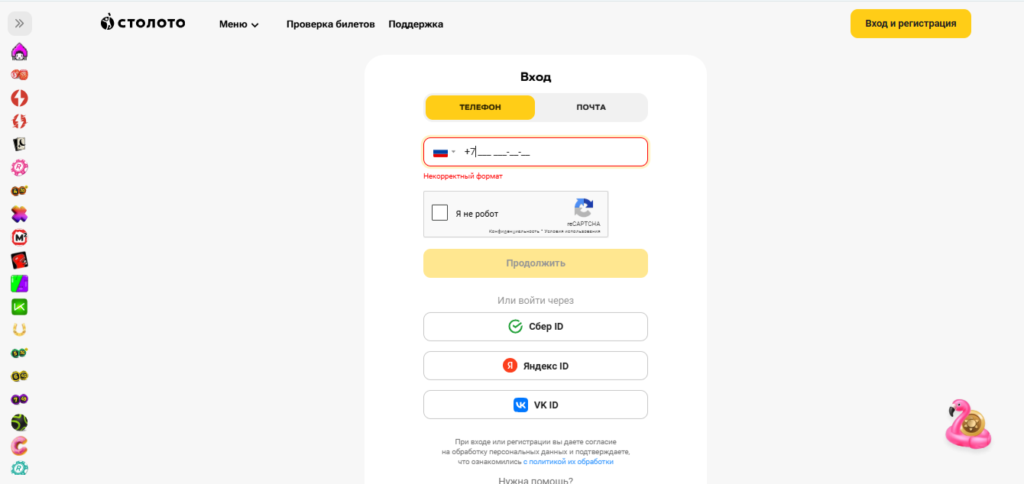
Task: Sign in with Сбер ID
Action: pyautogui.click(x=536, y=327)
